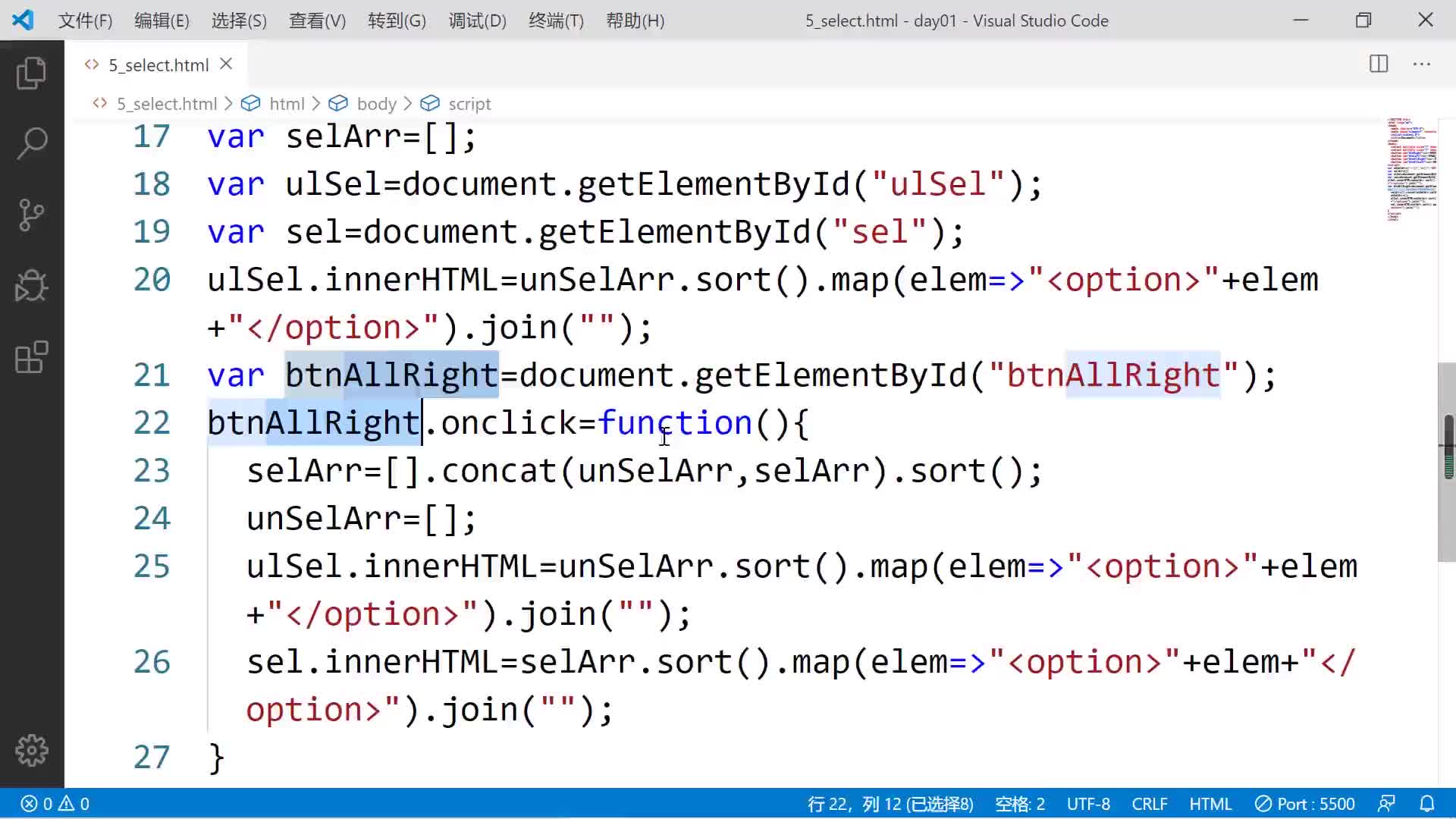Change language mode via HTML item
The width and height of the screenshot is (1456, 819).
[1210, 804]
